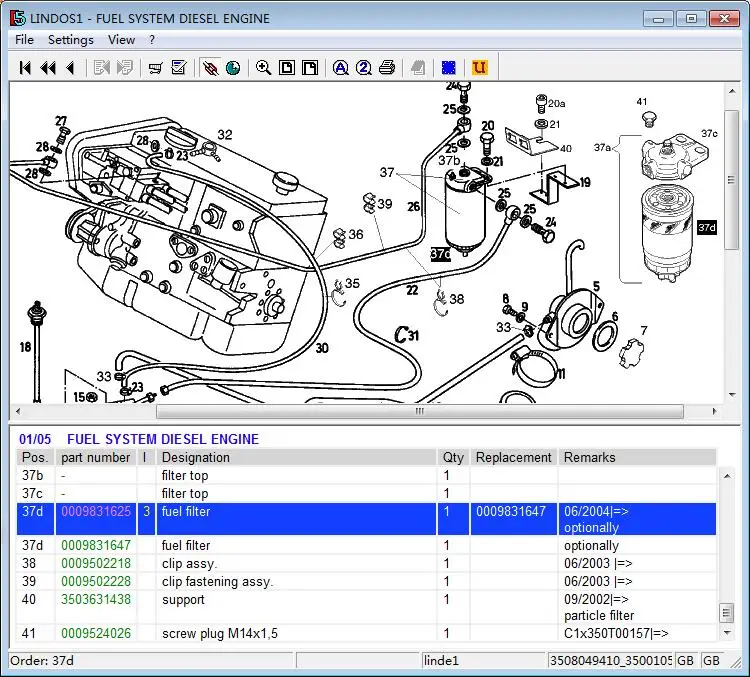Image resolution: width=750 pixels, height=677 pixels.
Task: Click the double left arrow rewind icon
Action: coord(48,68)
